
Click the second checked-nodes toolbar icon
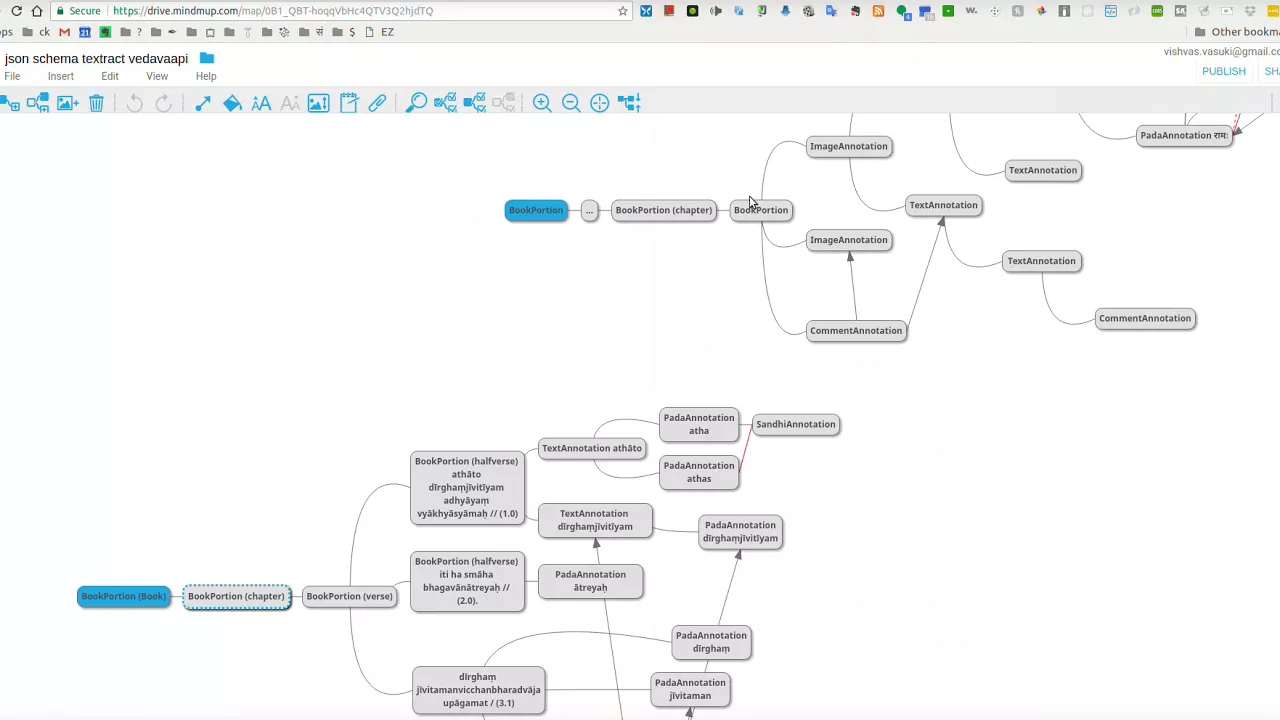(x=475, y=103)
